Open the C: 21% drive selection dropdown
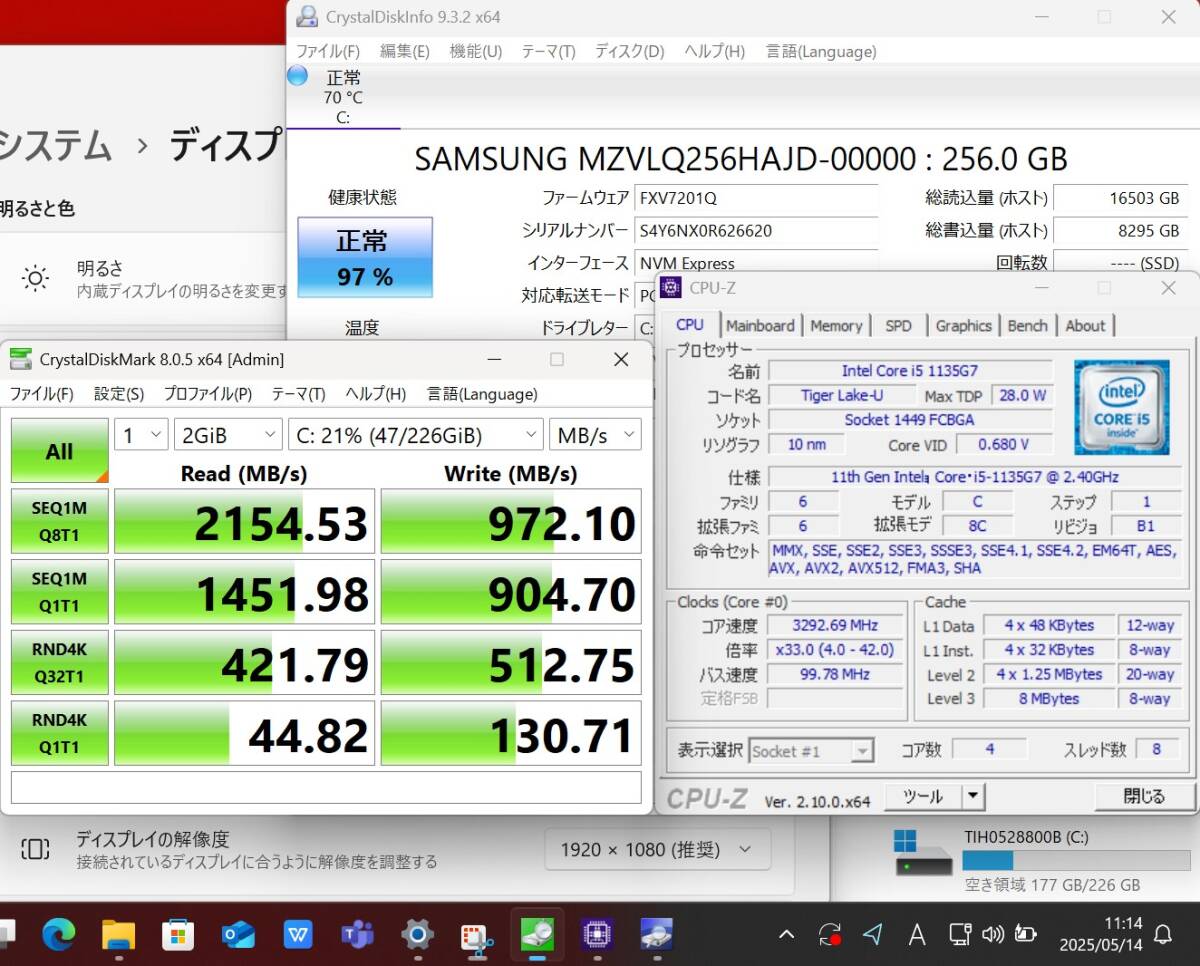This screenshot has width=1200, height=966. click(x=416, y=435)
